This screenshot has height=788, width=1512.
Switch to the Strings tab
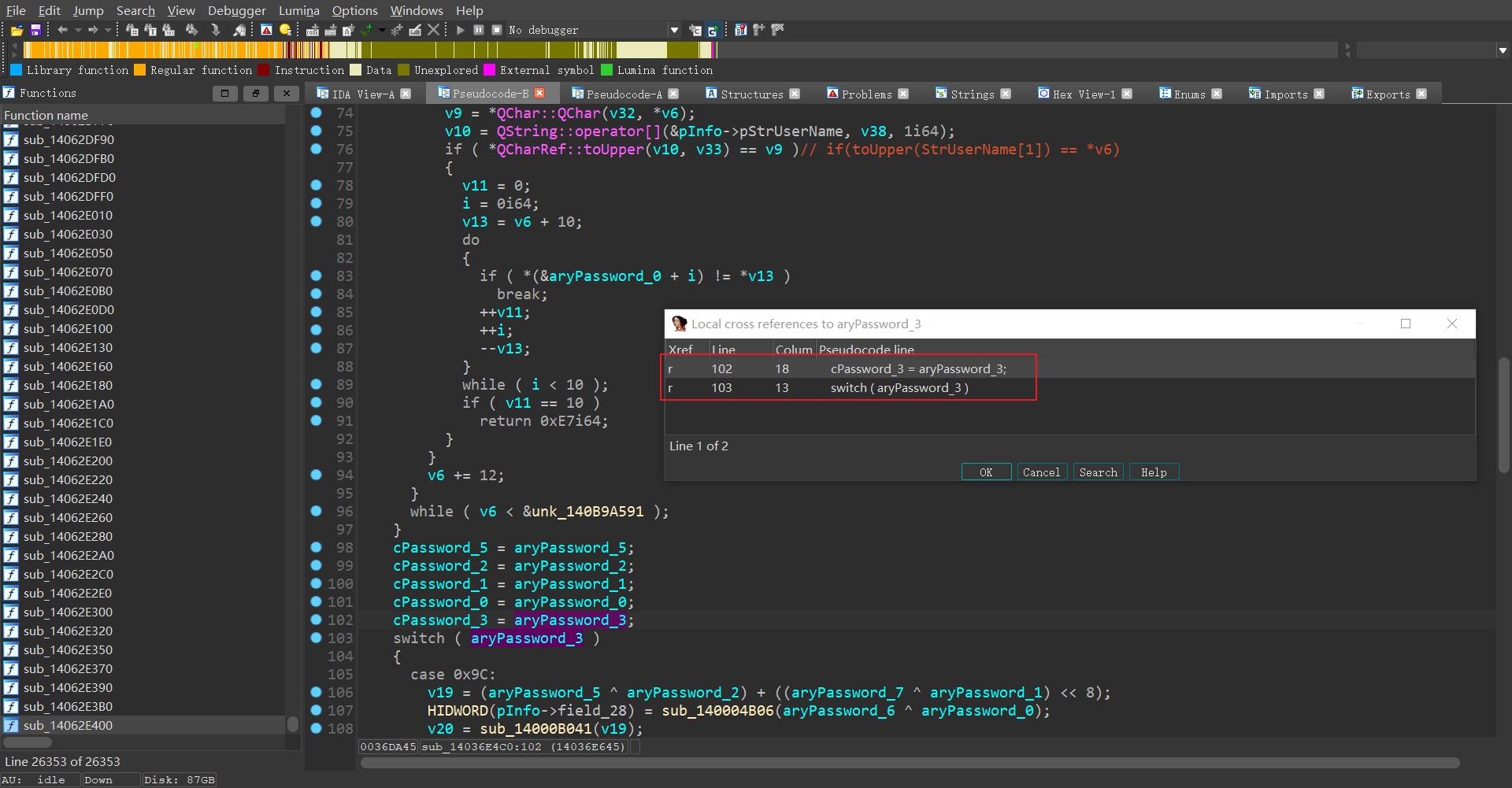(x=972, y=94)
